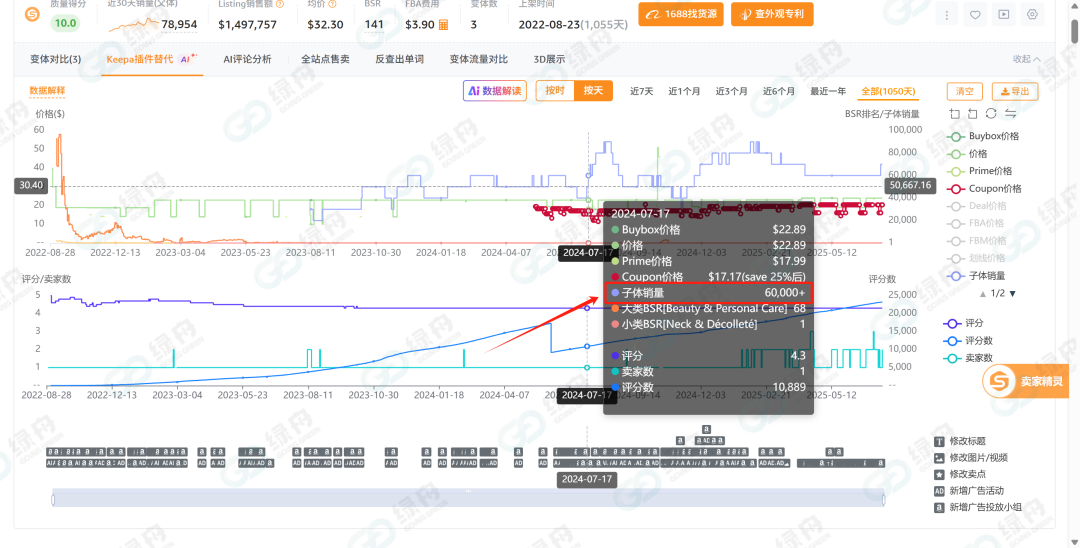Open the 反查出单词 tab
The width and height of the screenshot is (1080, 548).
[x=399, y=59]
